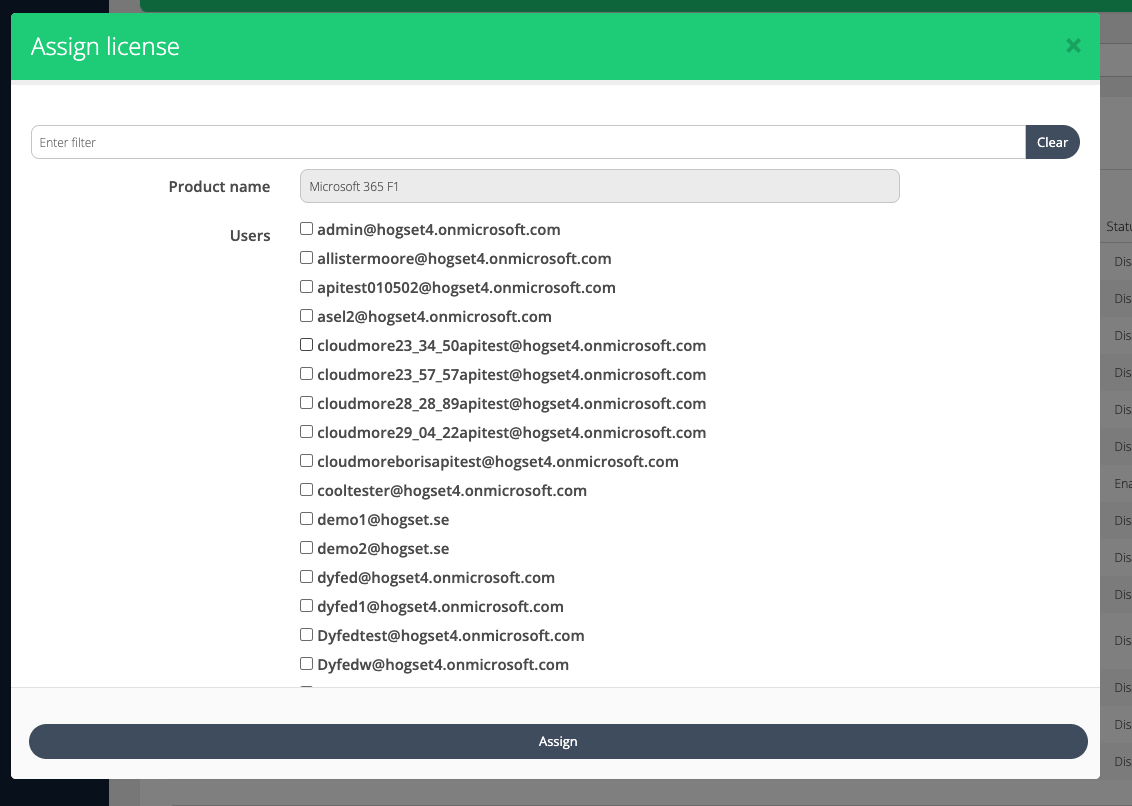Check dyfed@hogset4.onmicrosoft.com checkbox
This screenshot has width=1132, height=806.
point(307,577)
